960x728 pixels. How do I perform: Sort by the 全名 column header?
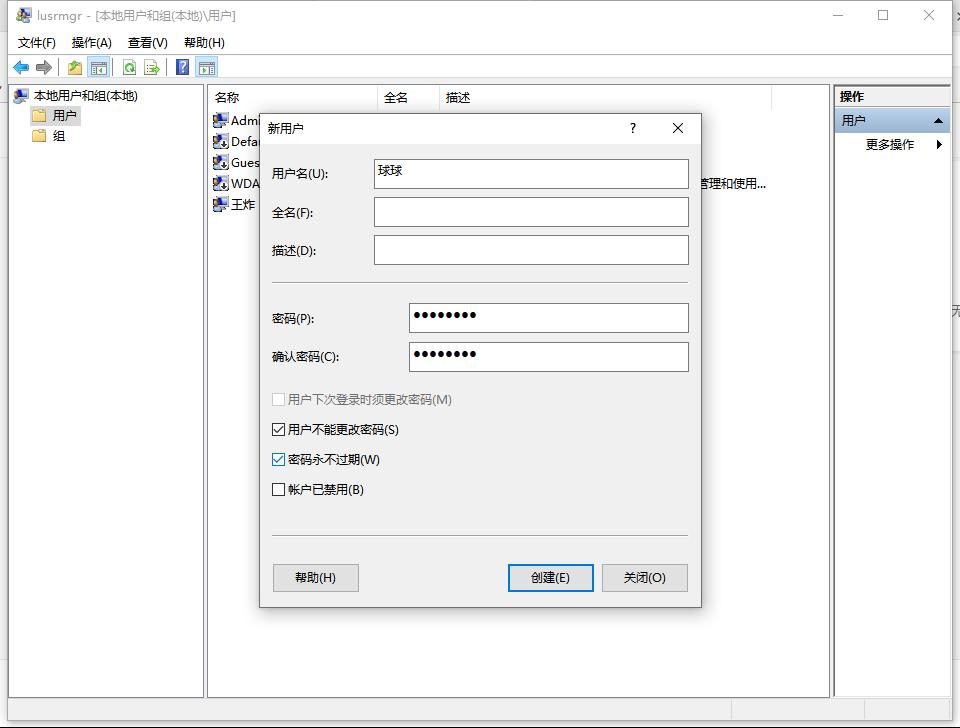pyautogui.click(x=408, y=97)
